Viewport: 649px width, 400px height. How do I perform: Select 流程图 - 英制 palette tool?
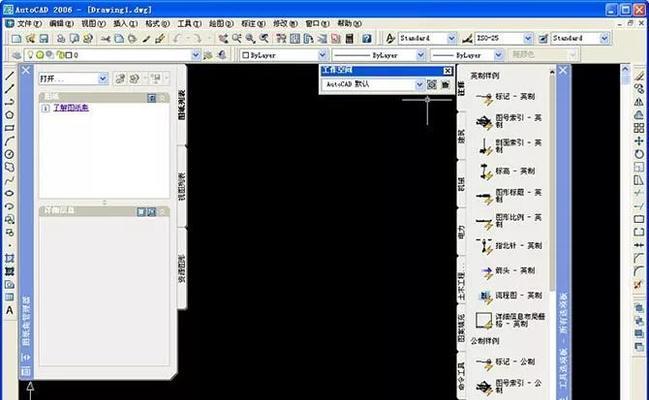coord(509,296)
